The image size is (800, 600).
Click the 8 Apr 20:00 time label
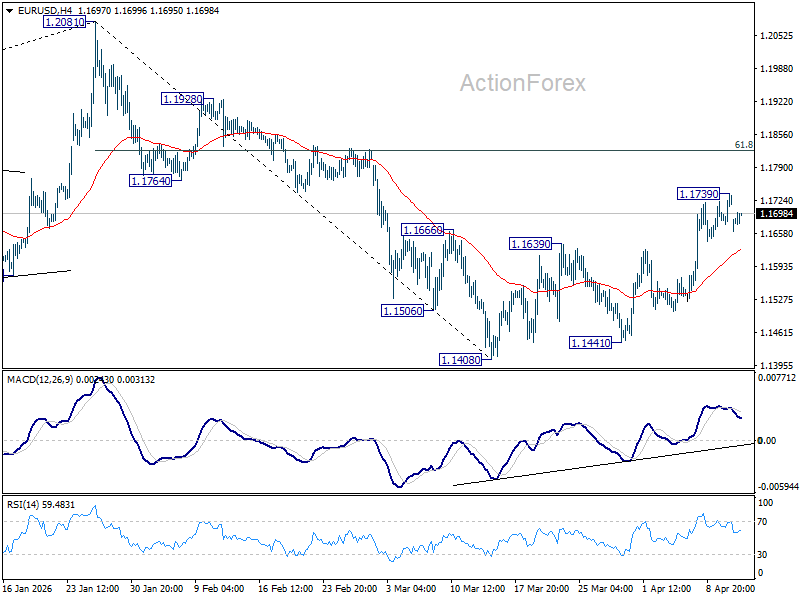pyautogui.click(x=731, y=589)
